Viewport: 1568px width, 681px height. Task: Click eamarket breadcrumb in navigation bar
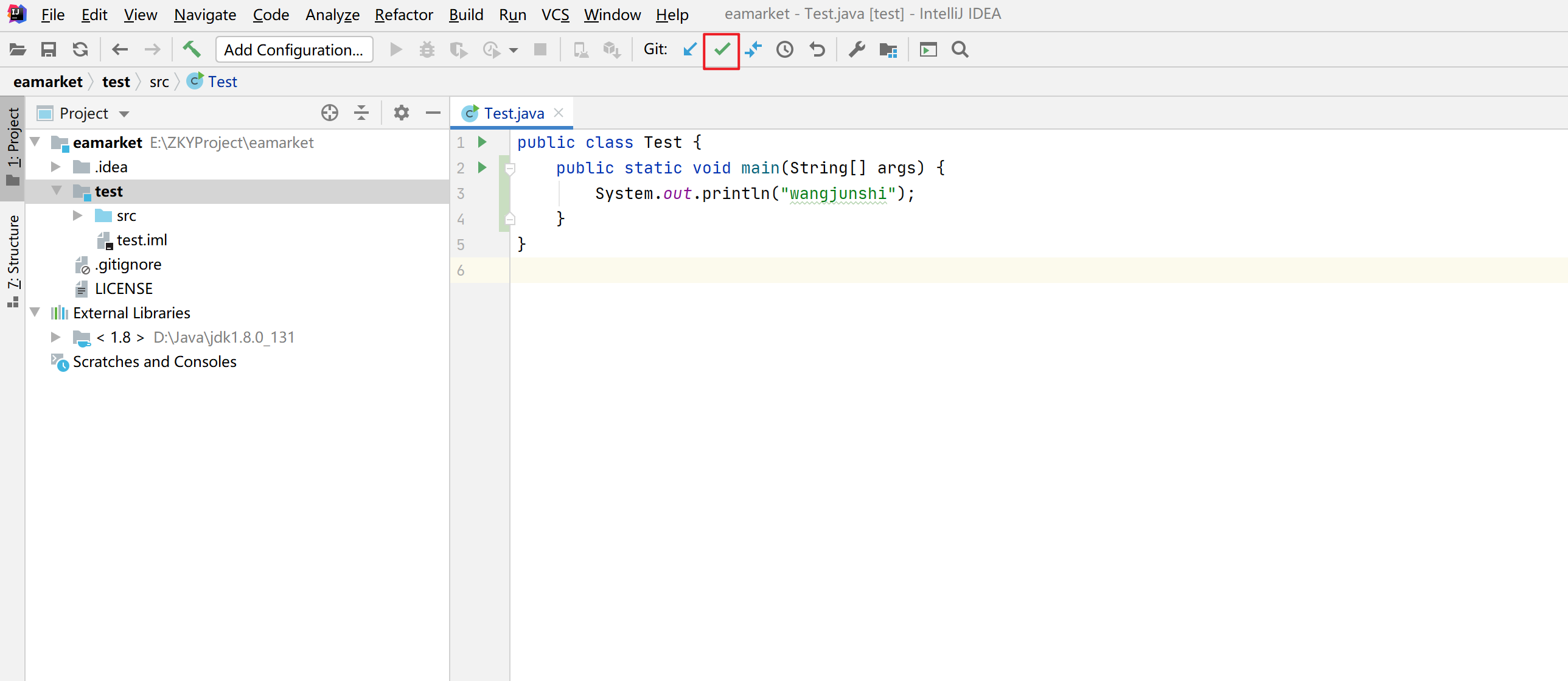(x=47, y=82)
